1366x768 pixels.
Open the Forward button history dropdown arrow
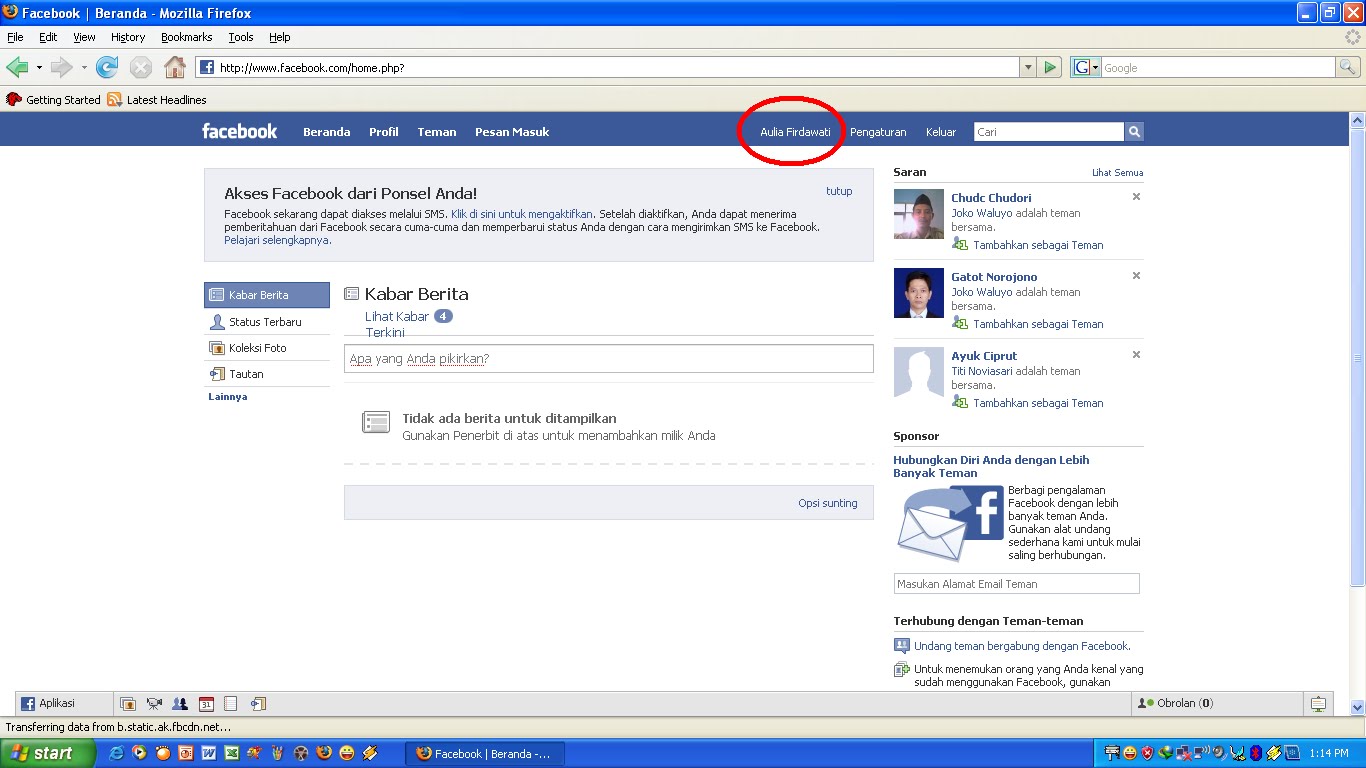point(84,67)
